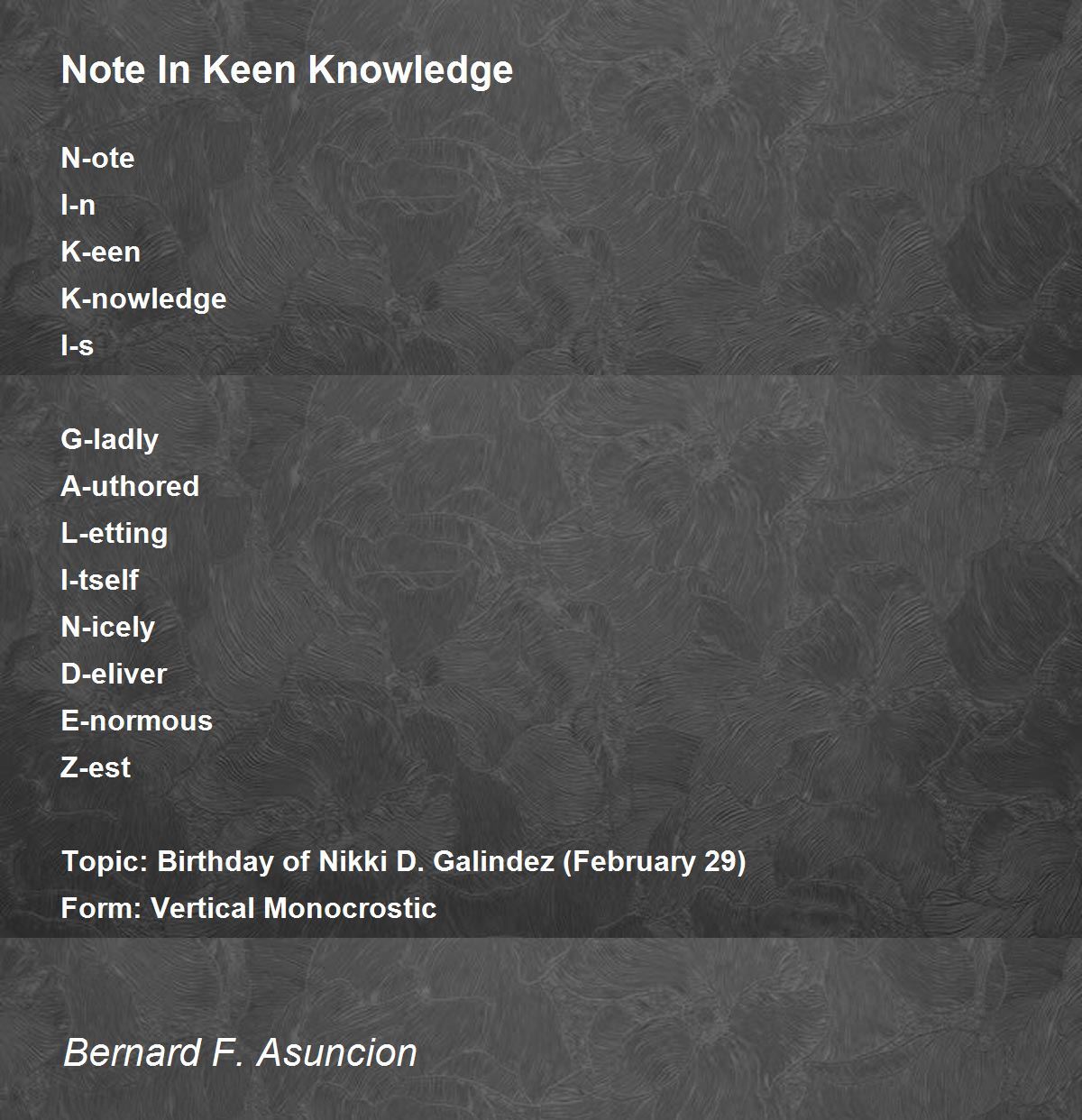
Task: Click the word Monocrostic
Action: 350,908
